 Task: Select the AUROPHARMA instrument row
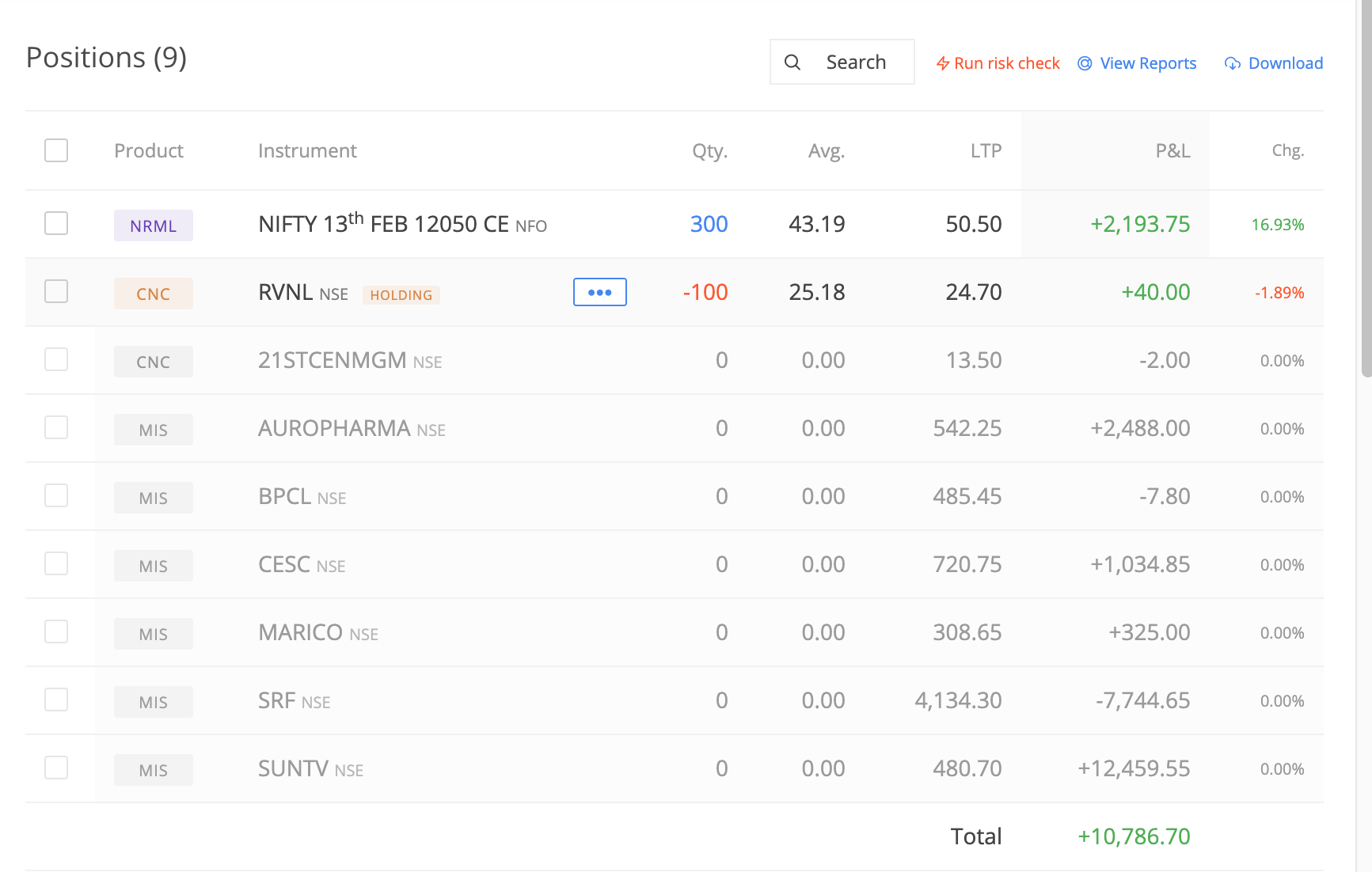point(675,428)
